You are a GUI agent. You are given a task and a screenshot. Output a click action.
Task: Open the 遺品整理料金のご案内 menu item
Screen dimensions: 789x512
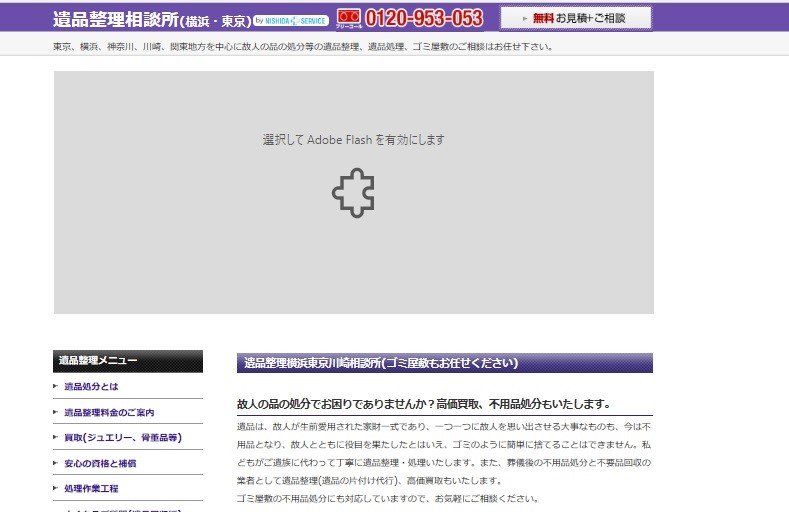click(109, 412)
